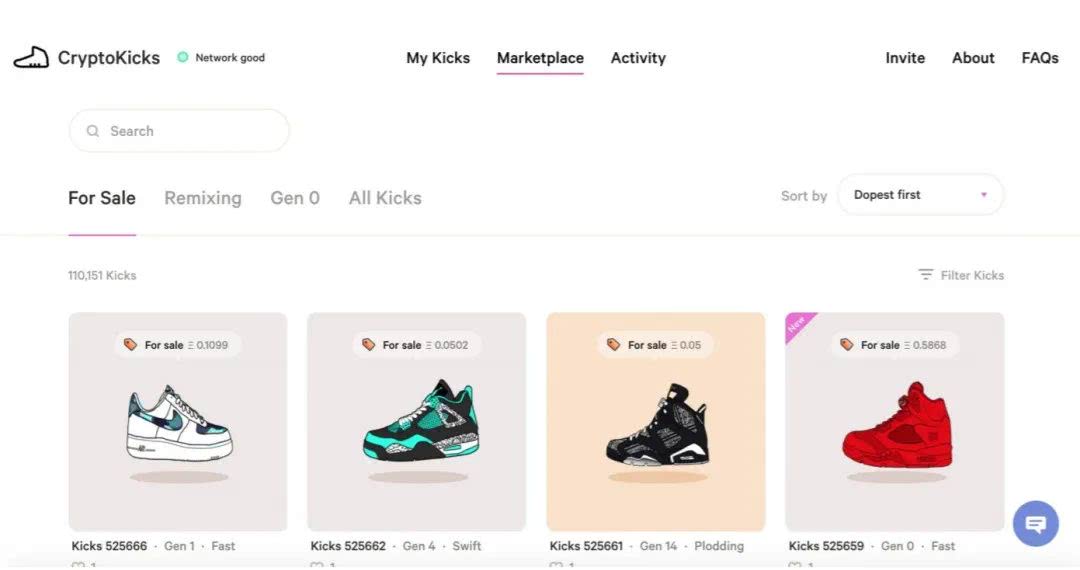1080x570 pixels.
Task: Open the chat support bubble
Action: tap(1035, 523)
